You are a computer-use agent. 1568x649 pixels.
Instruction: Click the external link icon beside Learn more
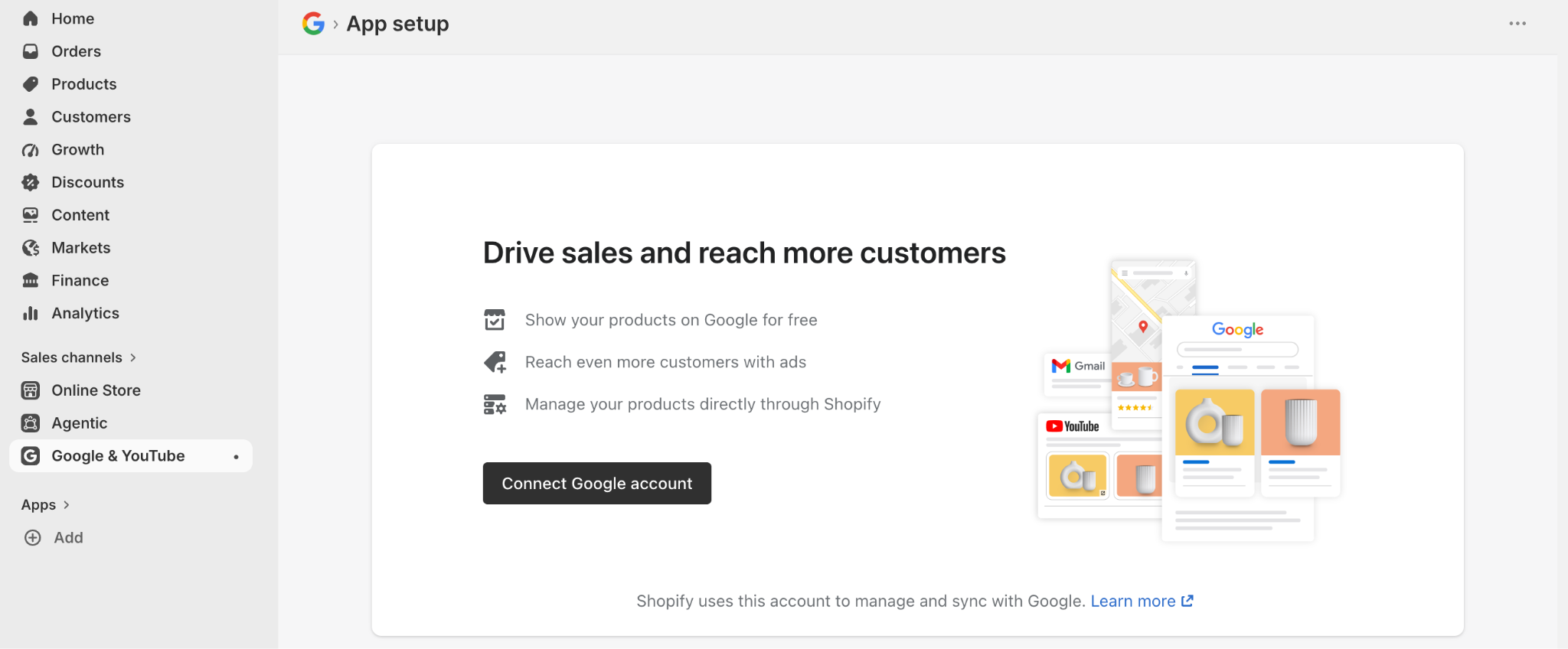point(1187,601)
